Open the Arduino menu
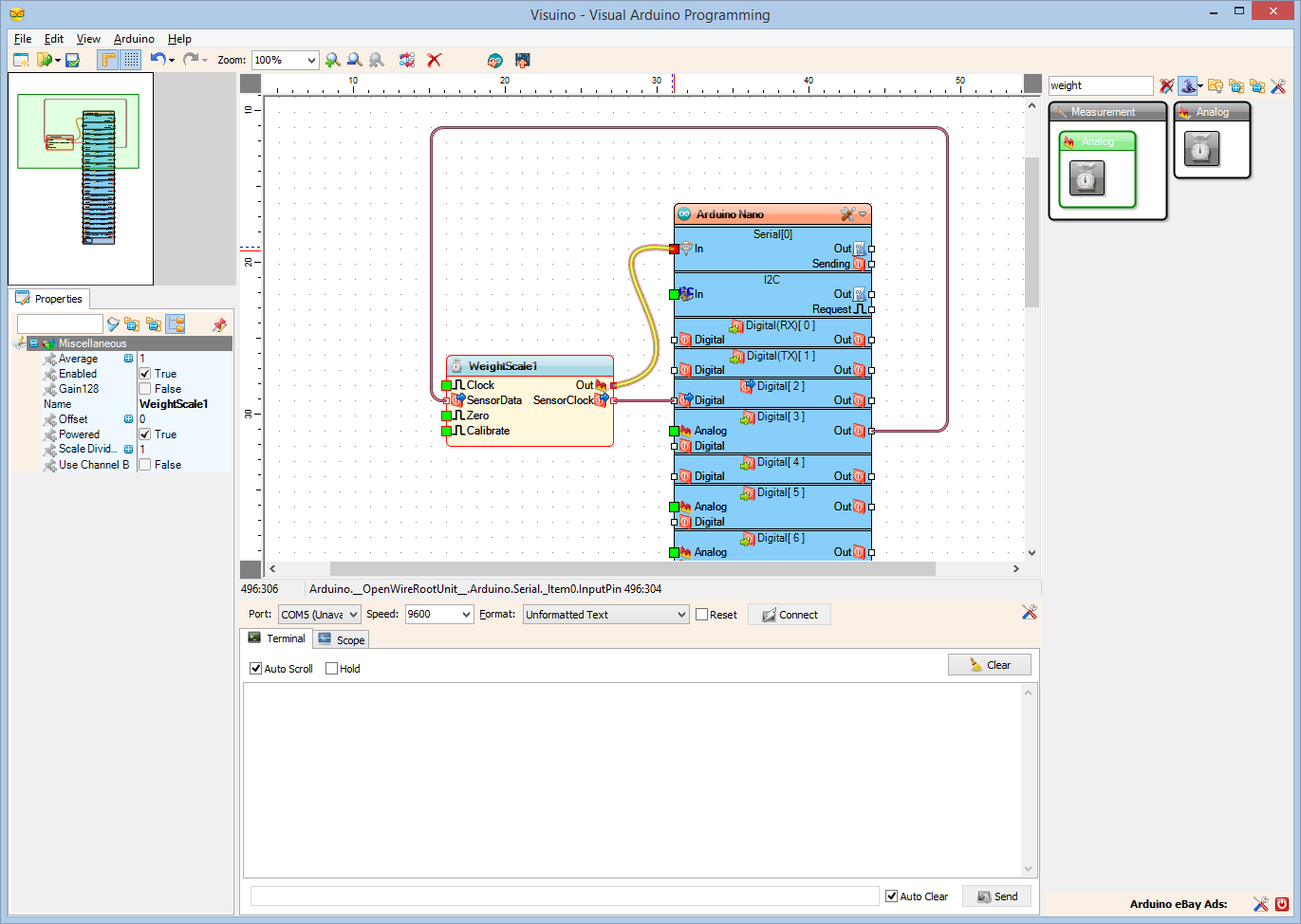The height and width of the screenshot is (924, 1301). coord(134,39)
